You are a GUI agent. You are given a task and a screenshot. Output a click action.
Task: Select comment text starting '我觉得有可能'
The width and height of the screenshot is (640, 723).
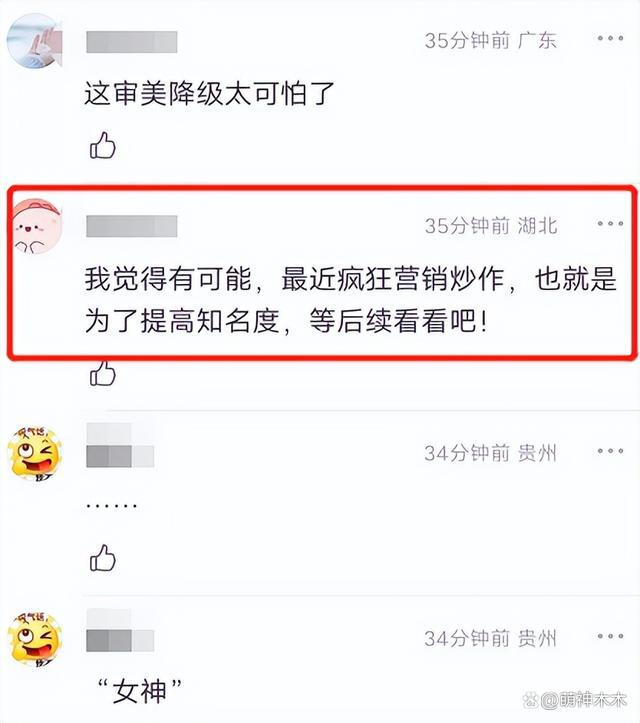(x=350, y=299)
